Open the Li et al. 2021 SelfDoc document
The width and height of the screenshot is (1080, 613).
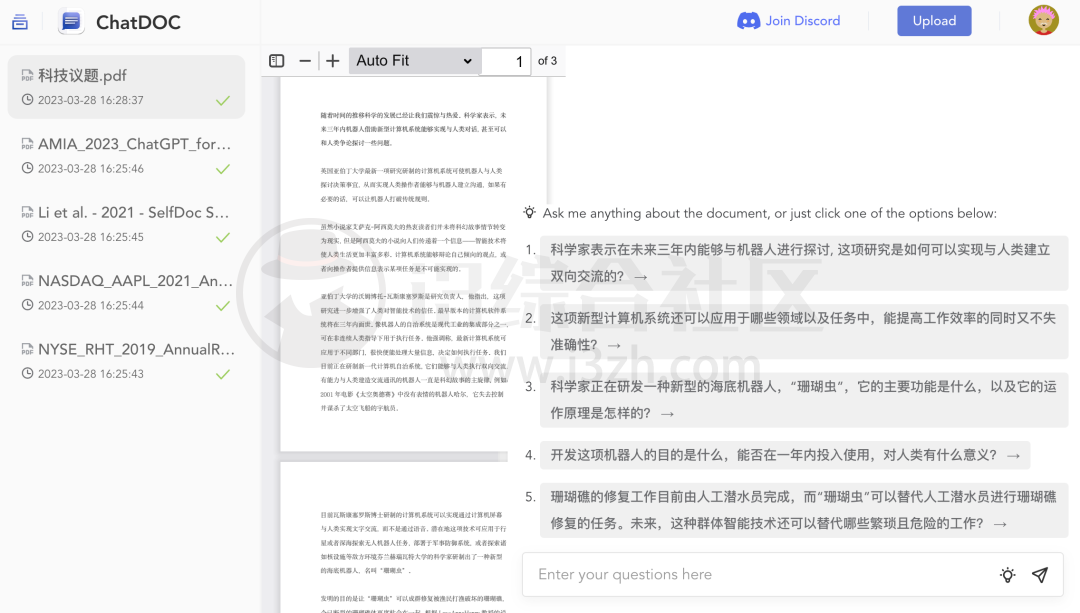coord(126,224)
